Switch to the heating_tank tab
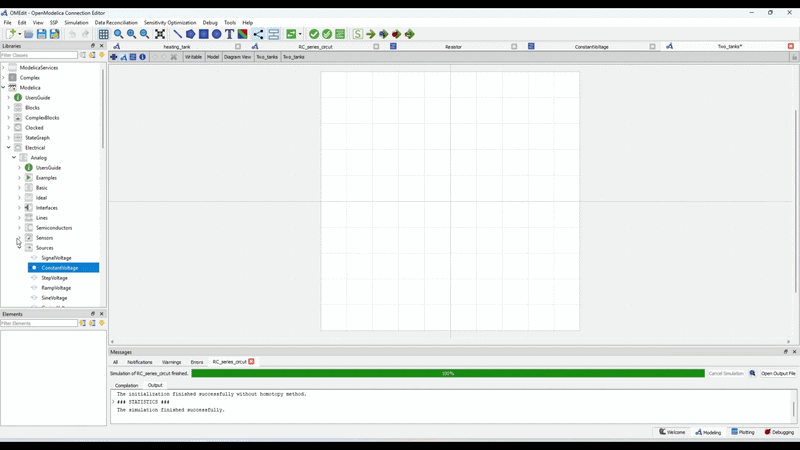The image size is (800, 450). pyautogui.click(x=177, y=46)
